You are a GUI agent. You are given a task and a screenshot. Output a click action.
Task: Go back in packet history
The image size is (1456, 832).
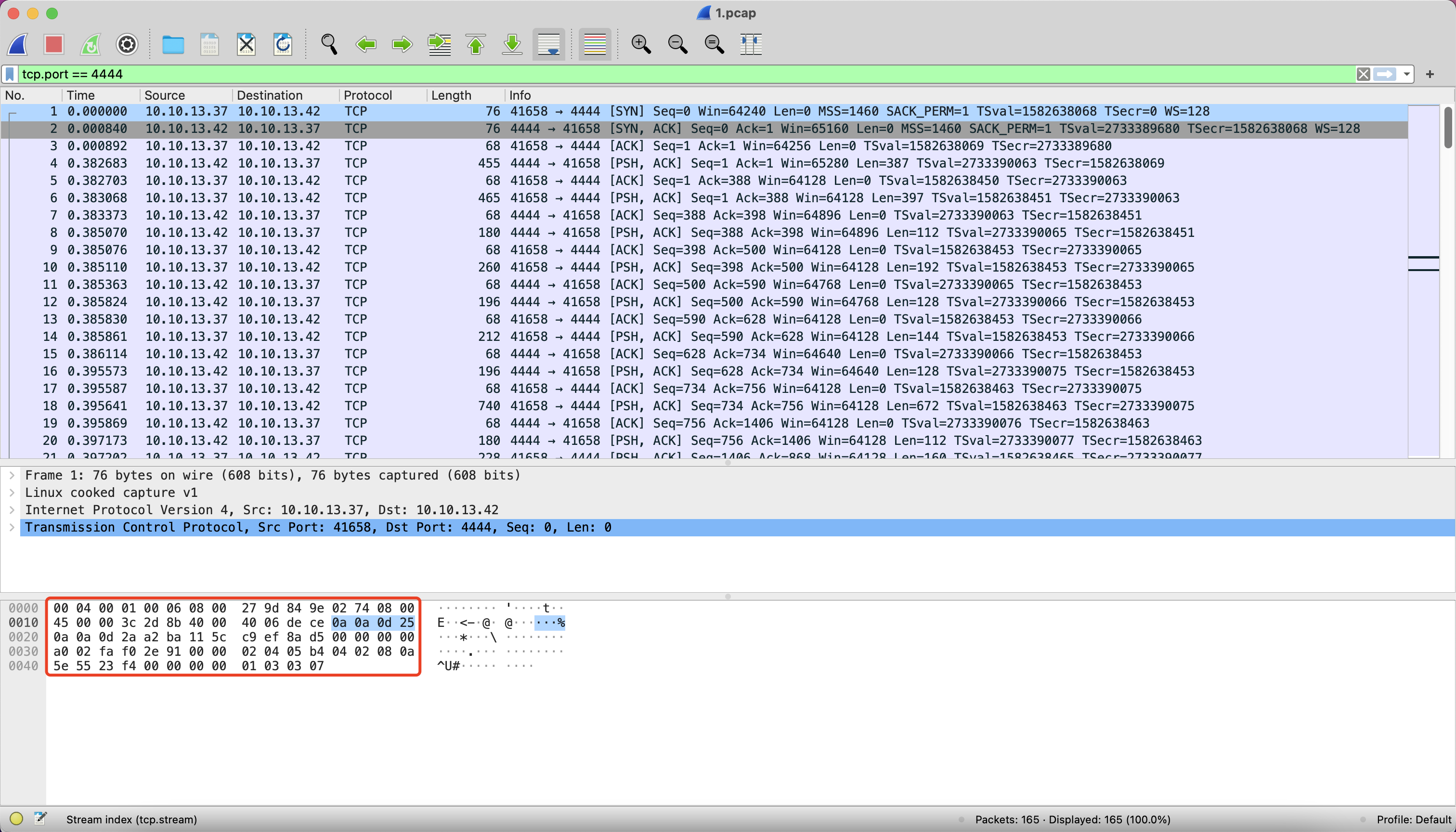[x=365, y=44]
